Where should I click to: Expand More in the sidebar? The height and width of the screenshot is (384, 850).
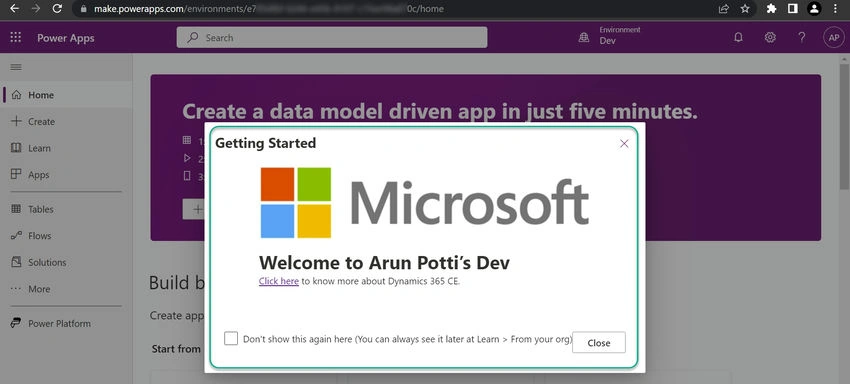pyautogui.click(x=66, y=289)
